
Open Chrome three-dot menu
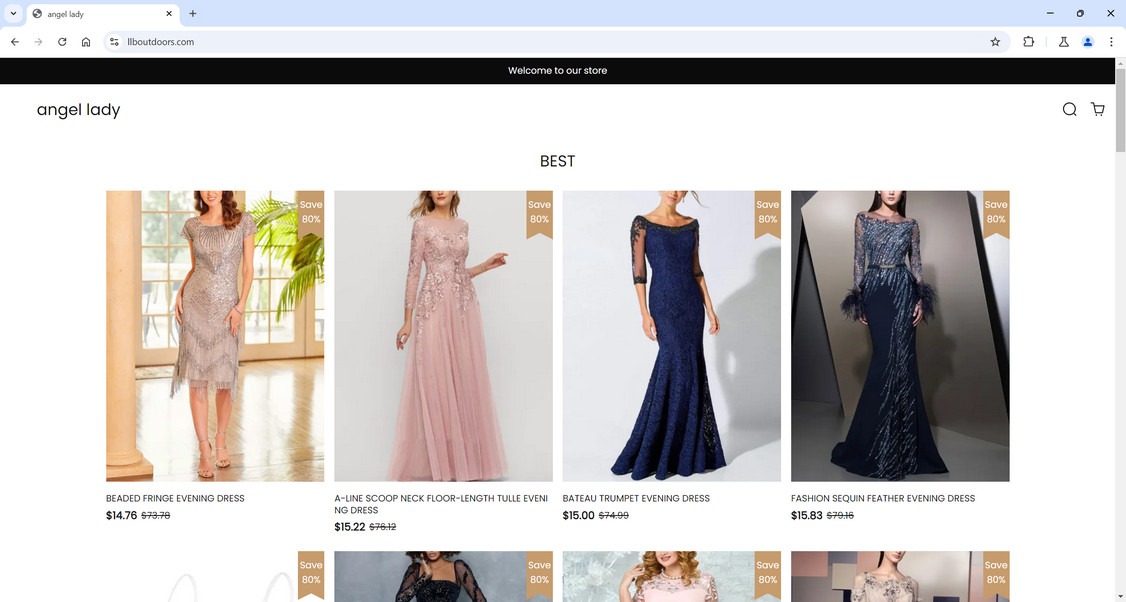click(x=1111, y=42)
